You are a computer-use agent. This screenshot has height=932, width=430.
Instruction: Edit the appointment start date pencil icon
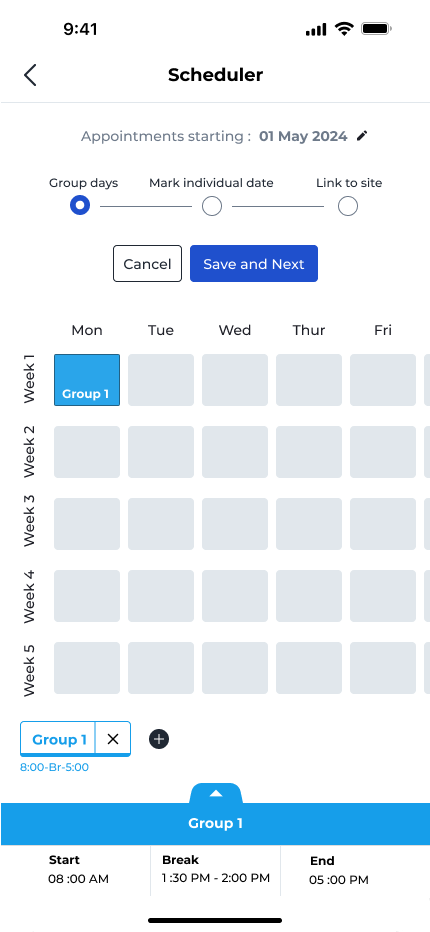(x=362, y=136)
